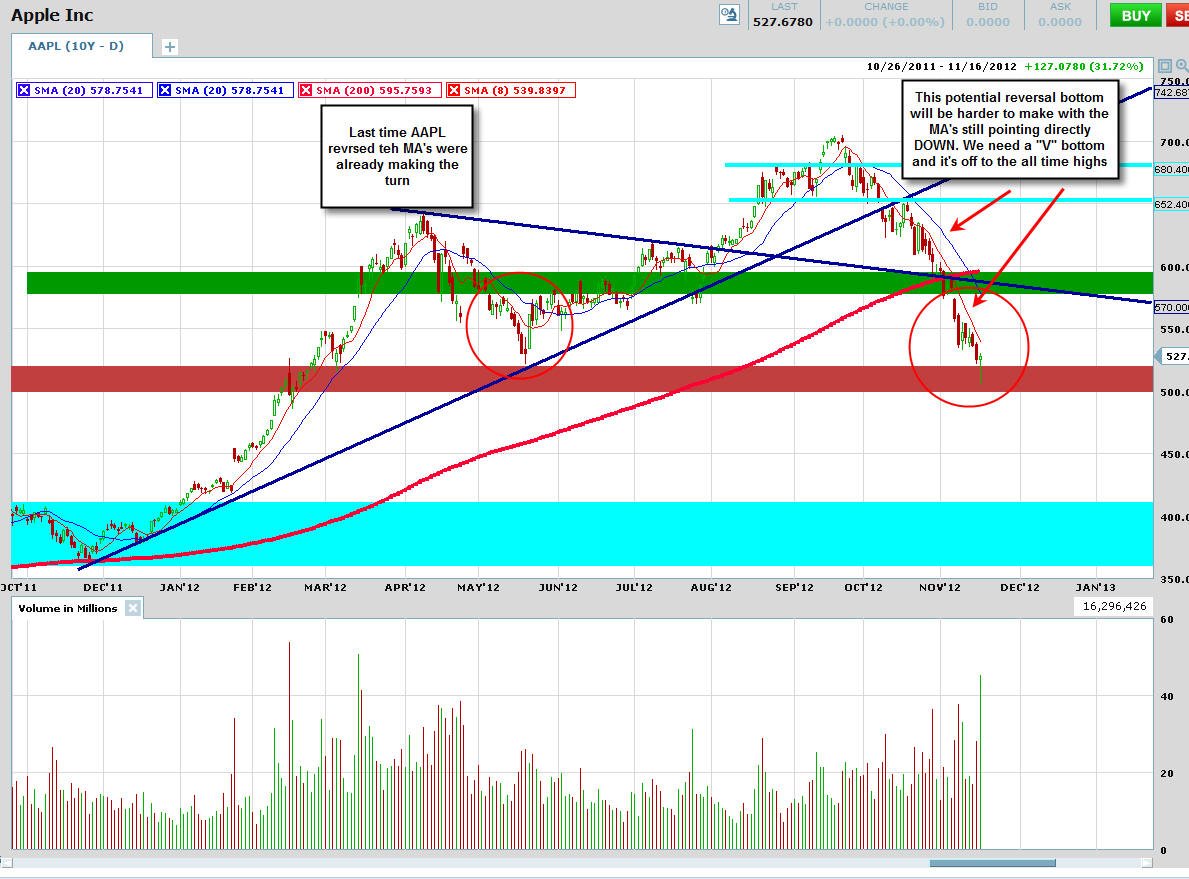Click the maximize chart icon above the price axis
Viewport: 1189px width, 879px height.
[x=1165, y=66]
